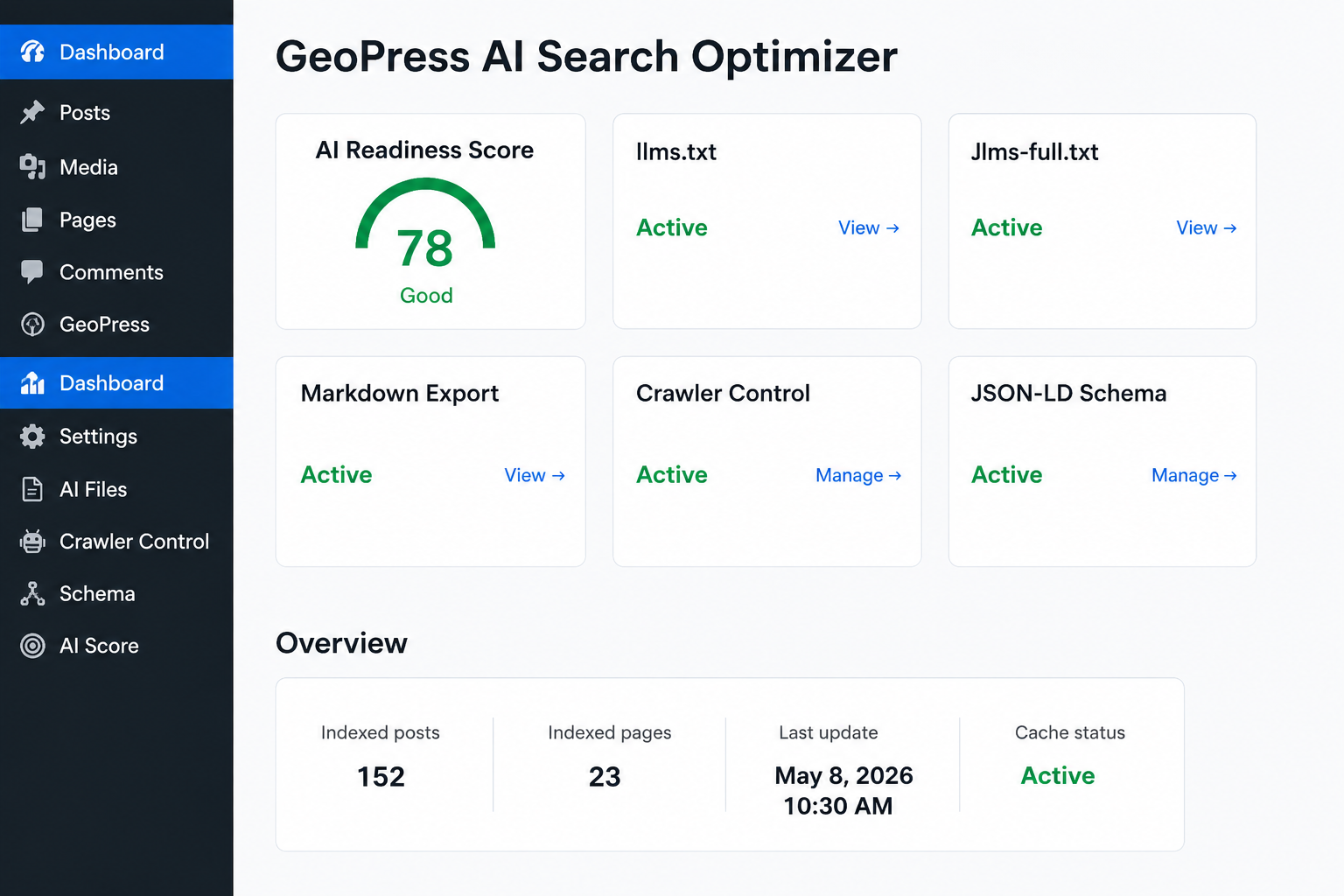Click Active status on JSON-LD Schema card
The height and width of the screenshot is (896, 1344).
[x=1007, y=475]
